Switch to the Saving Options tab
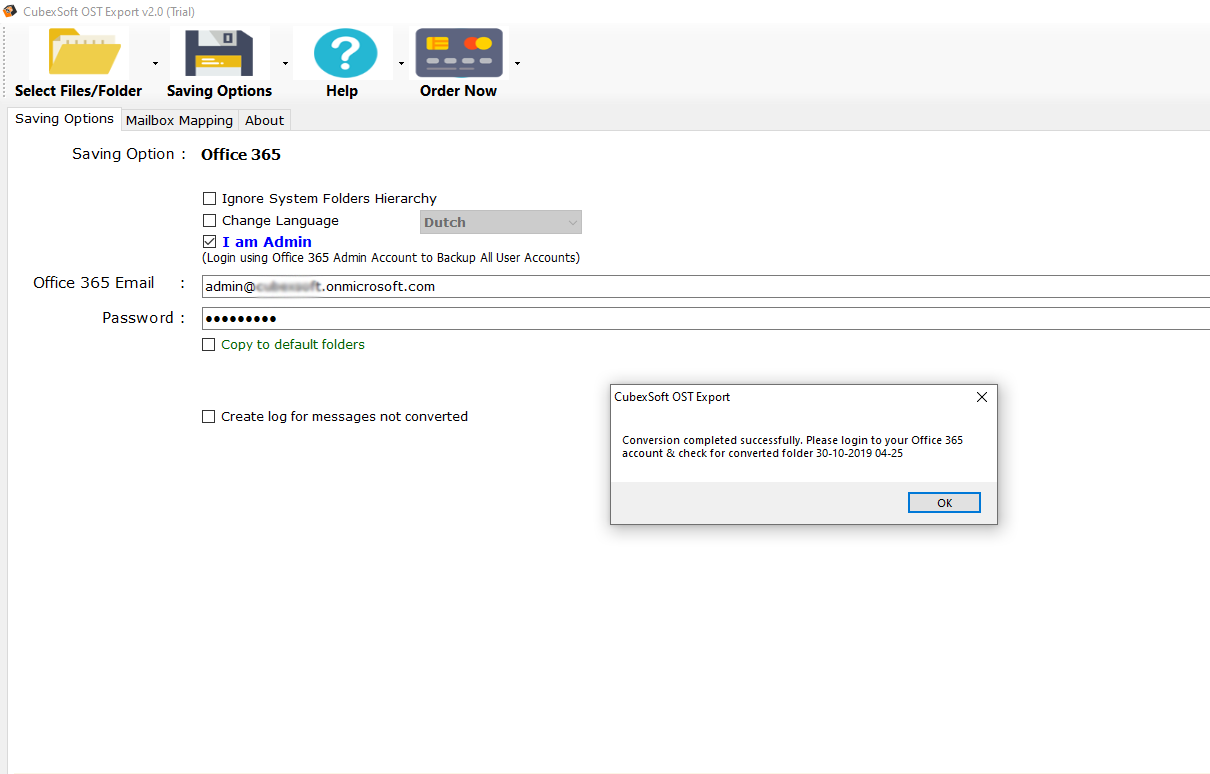Image resolution: width=1210 pixels, height=774 pixels. [x=65, y=119]
